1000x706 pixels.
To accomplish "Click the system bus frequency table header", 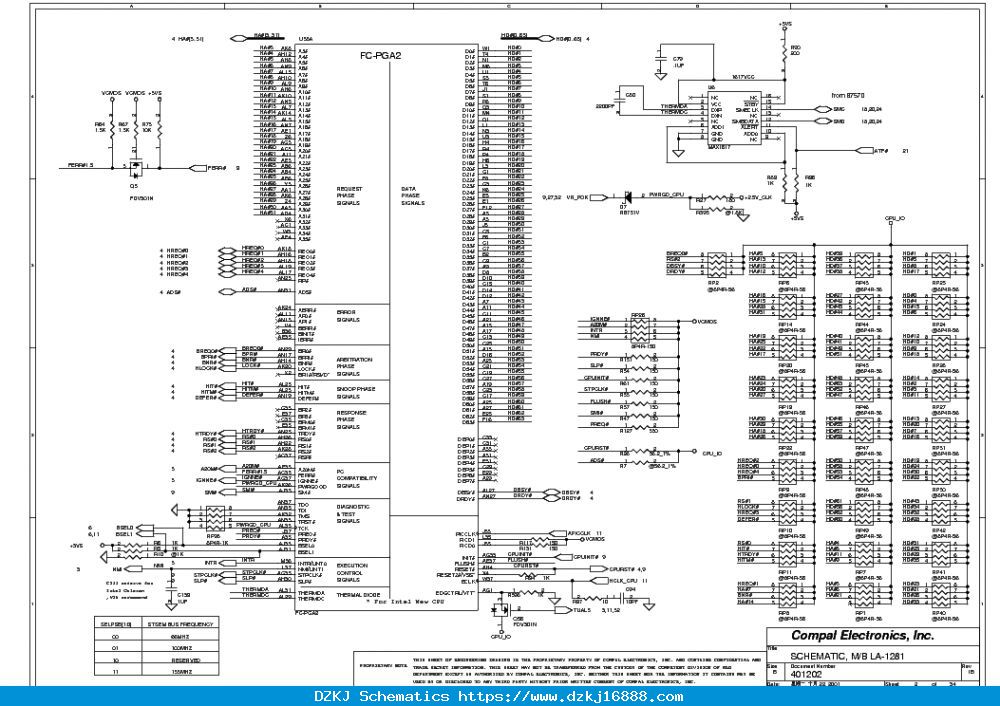I will (x=156, y=624).
